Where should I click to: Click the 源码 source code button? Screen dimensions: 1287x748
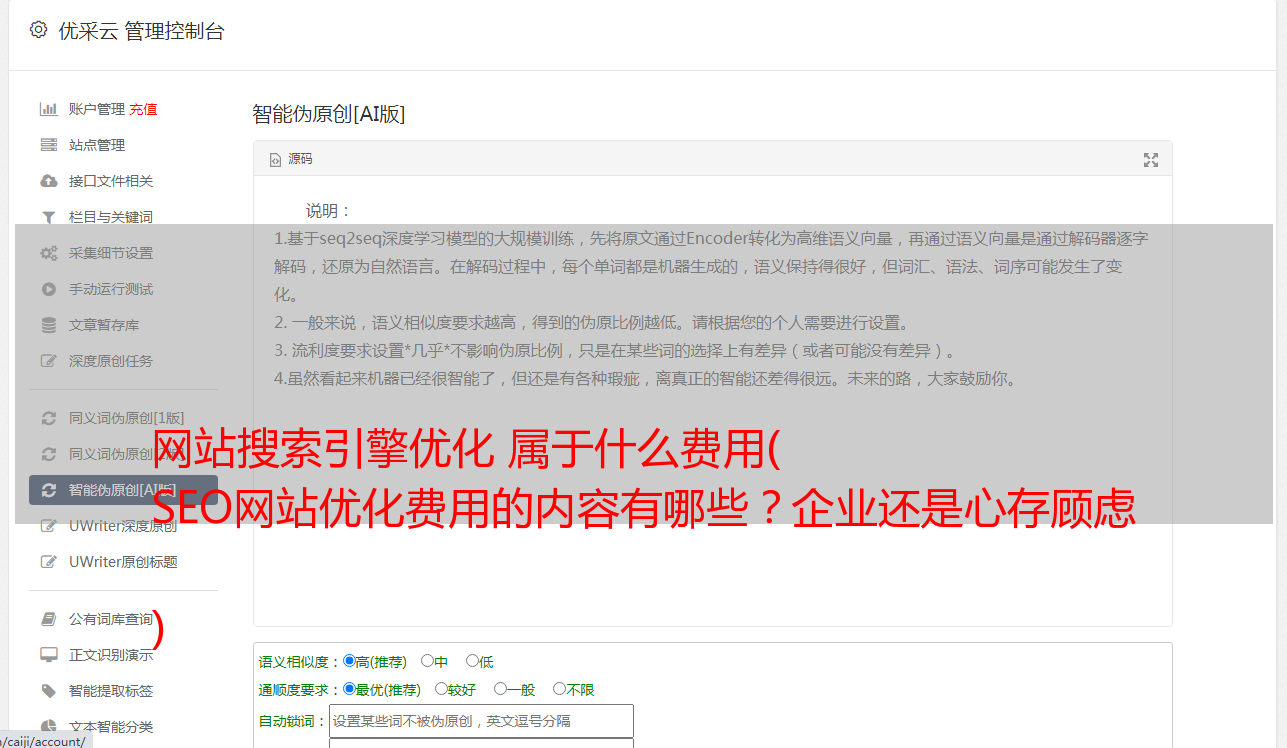(291, 159)
